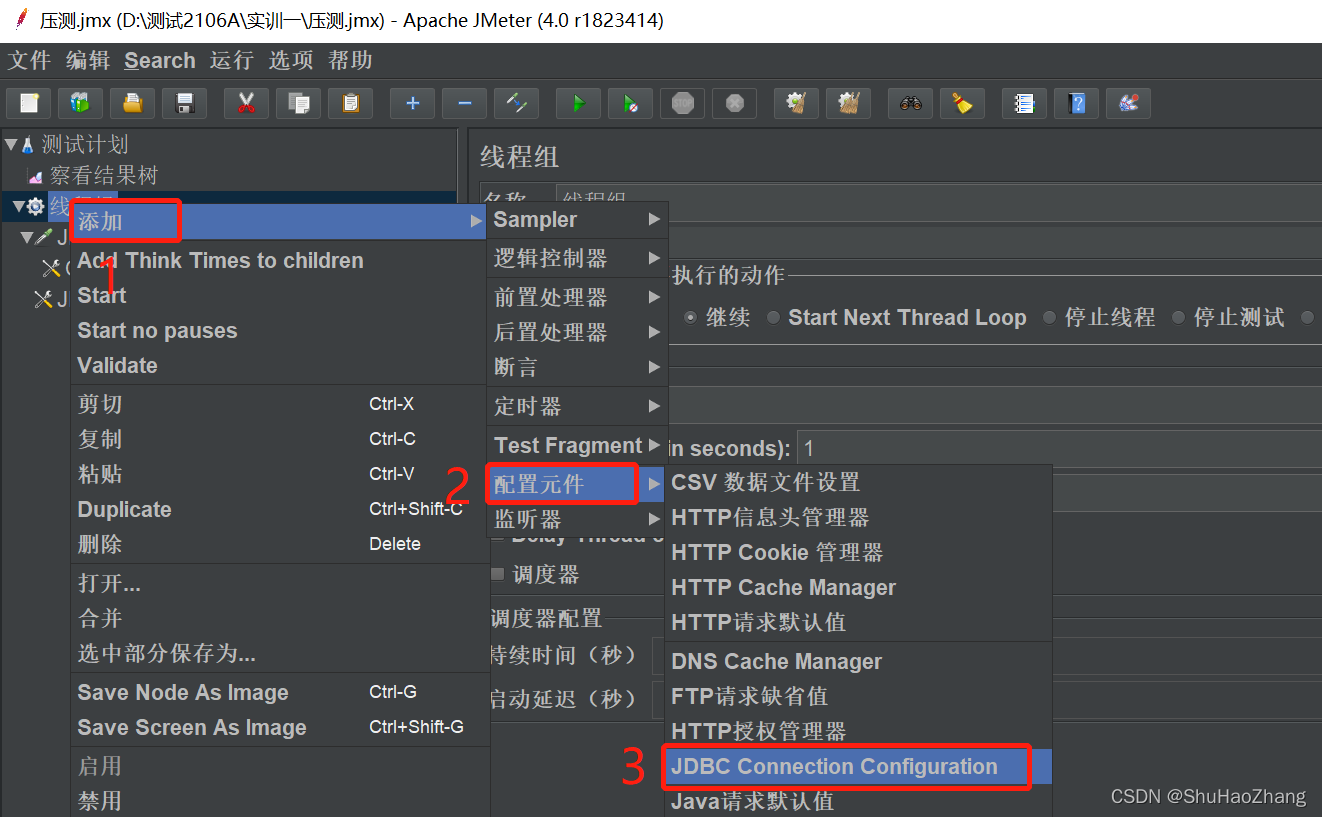Select the 停止线程 radio button

pyautogui.click(x=1049, y=318)
